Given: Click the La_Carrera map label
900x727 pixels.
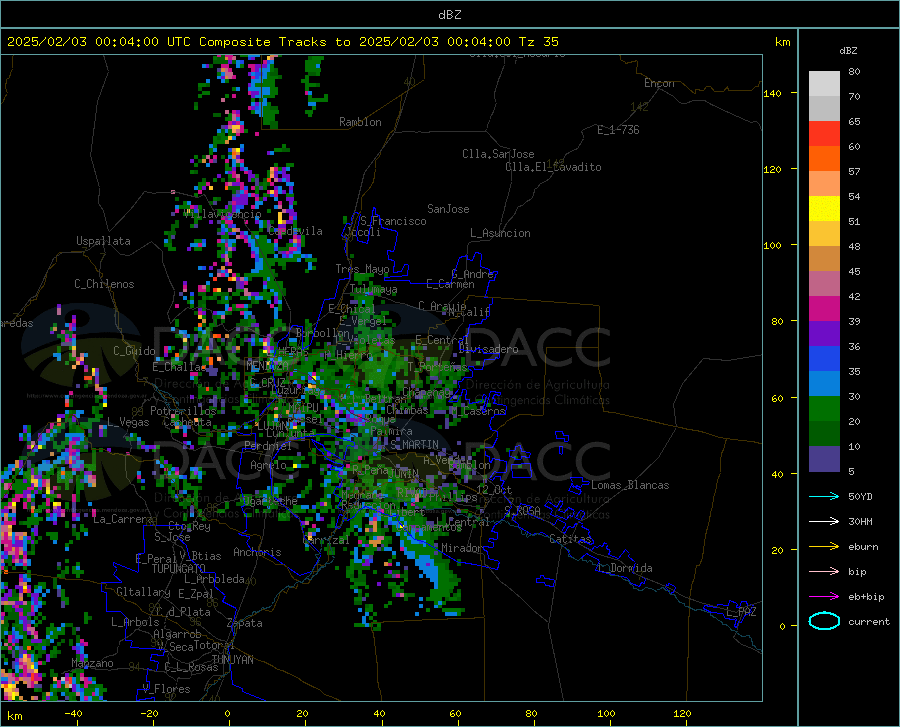Looking at the screenshot, I should point(123,519).
